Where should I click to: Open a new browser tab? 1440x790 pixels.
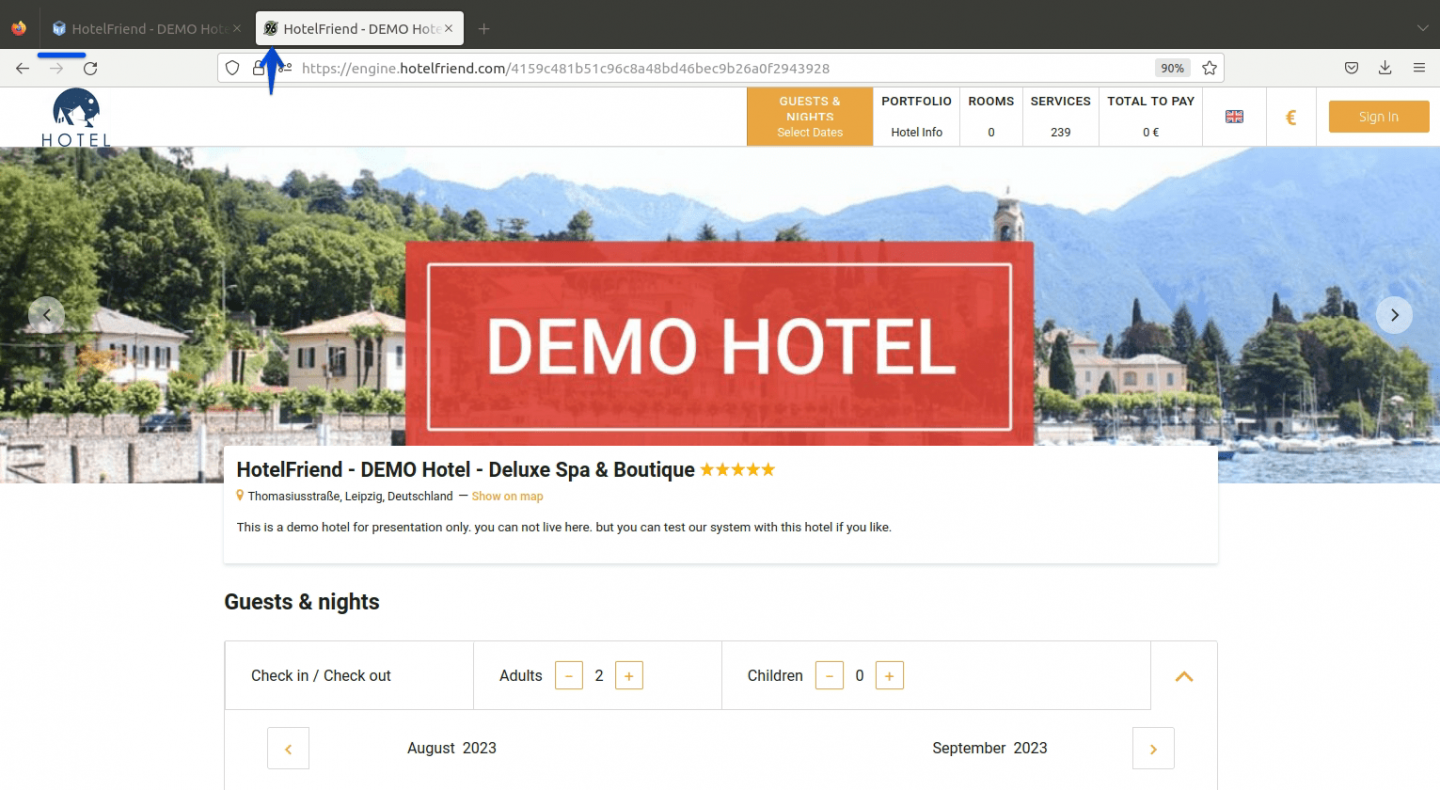point(484,29)
